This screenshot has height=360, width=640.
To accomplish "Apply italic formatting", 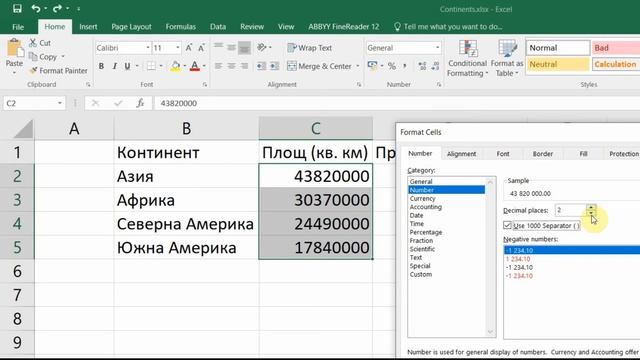I will tap(115, 66).
